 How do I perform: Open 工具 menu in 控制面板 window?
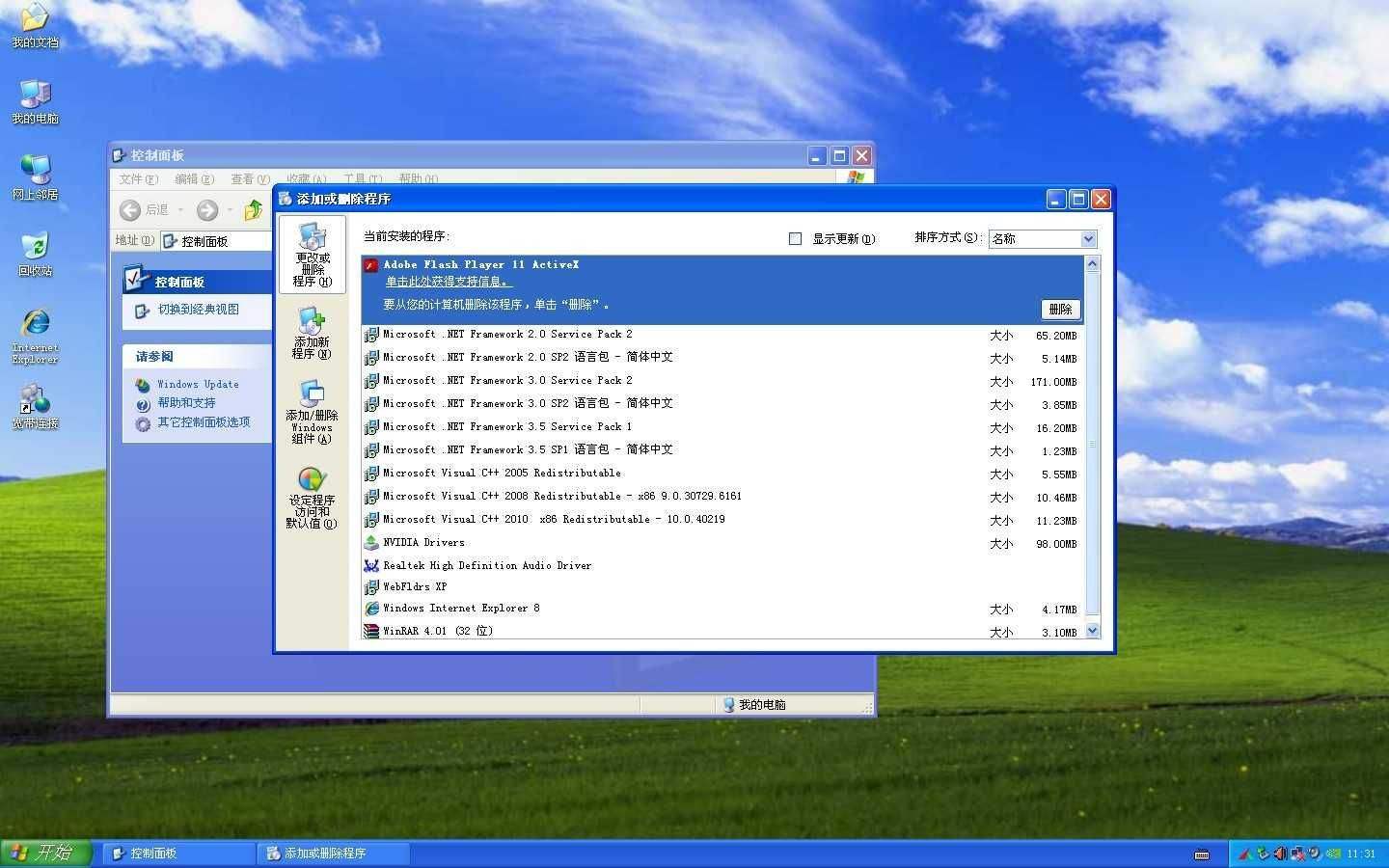point(362,179)
